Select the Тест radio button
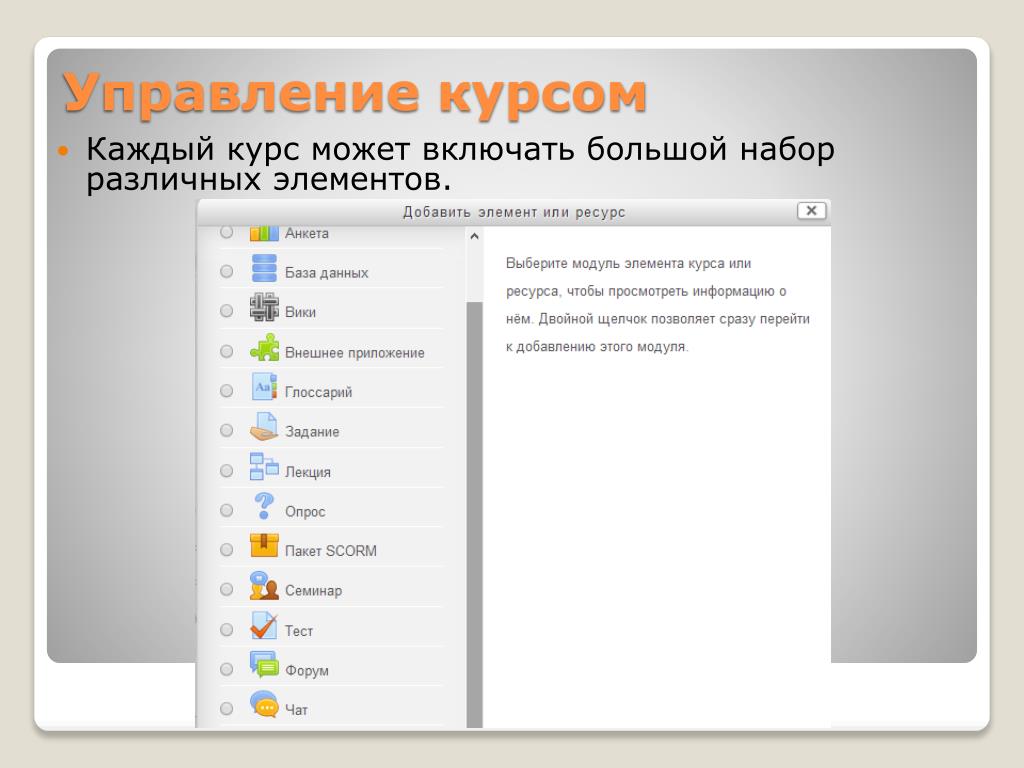This screenshot has height=768, width=1024. click(x=227, y=630)
